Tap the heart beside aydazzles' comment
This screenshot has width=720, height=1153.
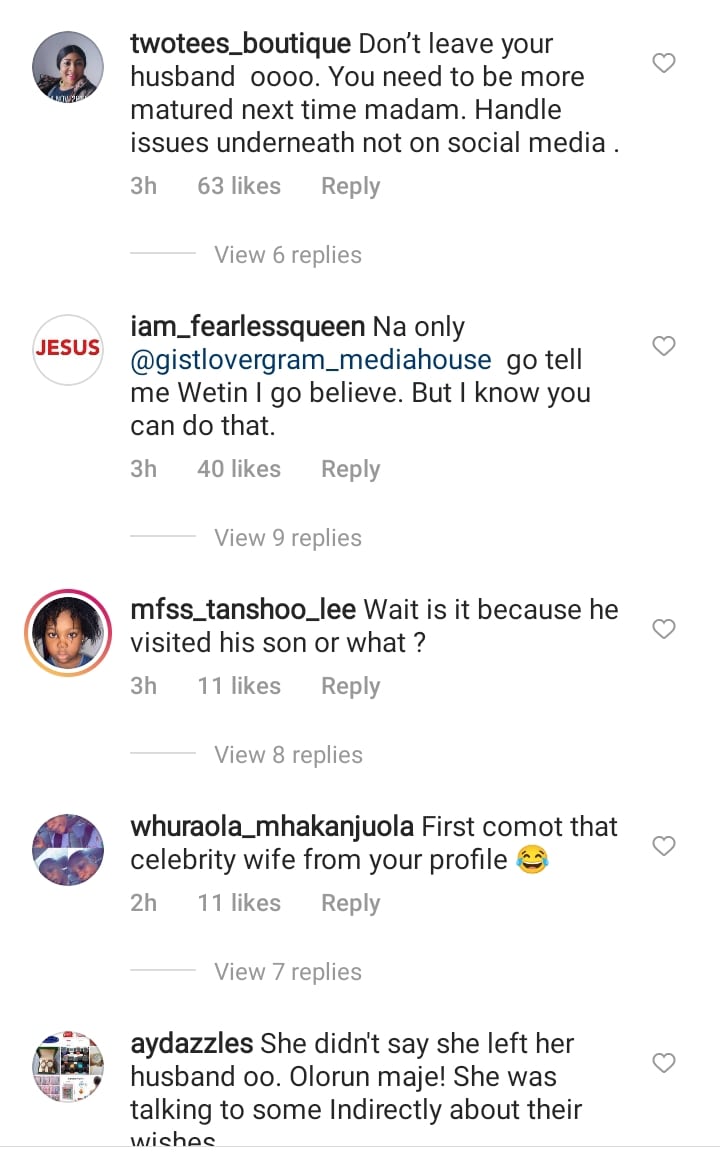click(x=664, y=1063)
